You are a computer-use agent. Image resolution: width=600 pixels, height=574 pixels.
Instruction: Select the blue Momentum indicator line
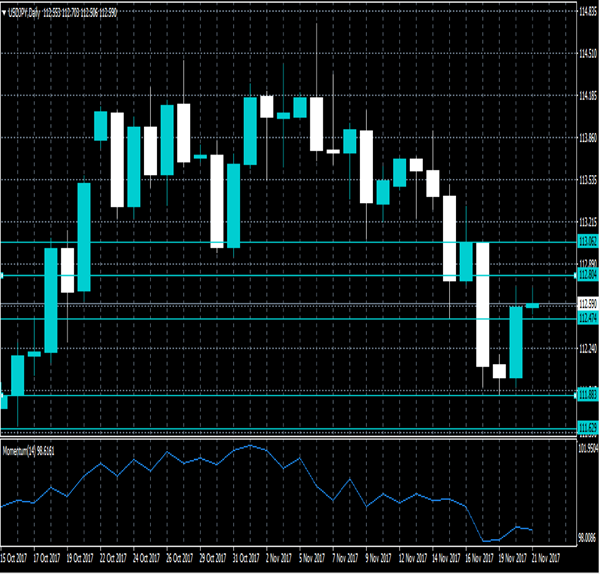coord(266,493)
